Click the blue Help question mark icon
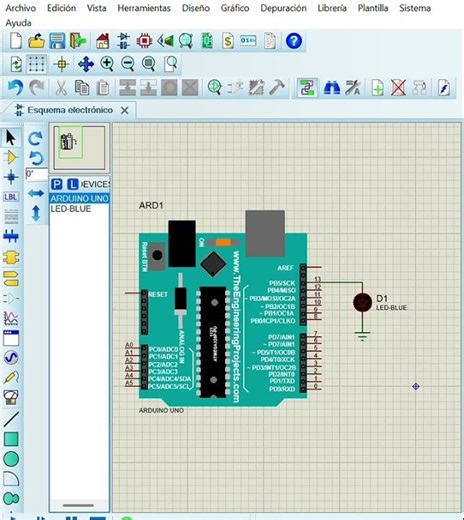This screenshot has height=520, width=464. tap(294, 41)
